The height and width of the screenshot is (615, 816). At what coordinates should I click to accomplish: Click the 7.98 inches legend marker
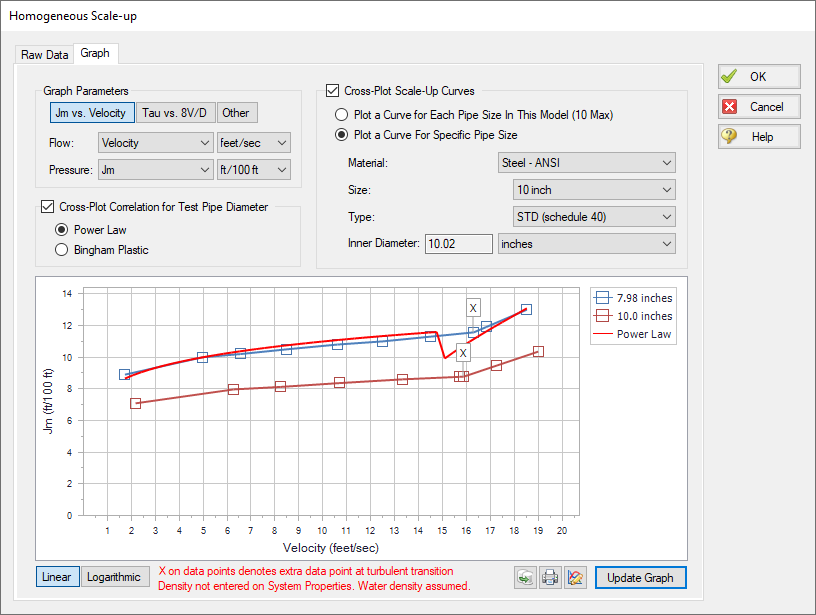coord(602,298)
